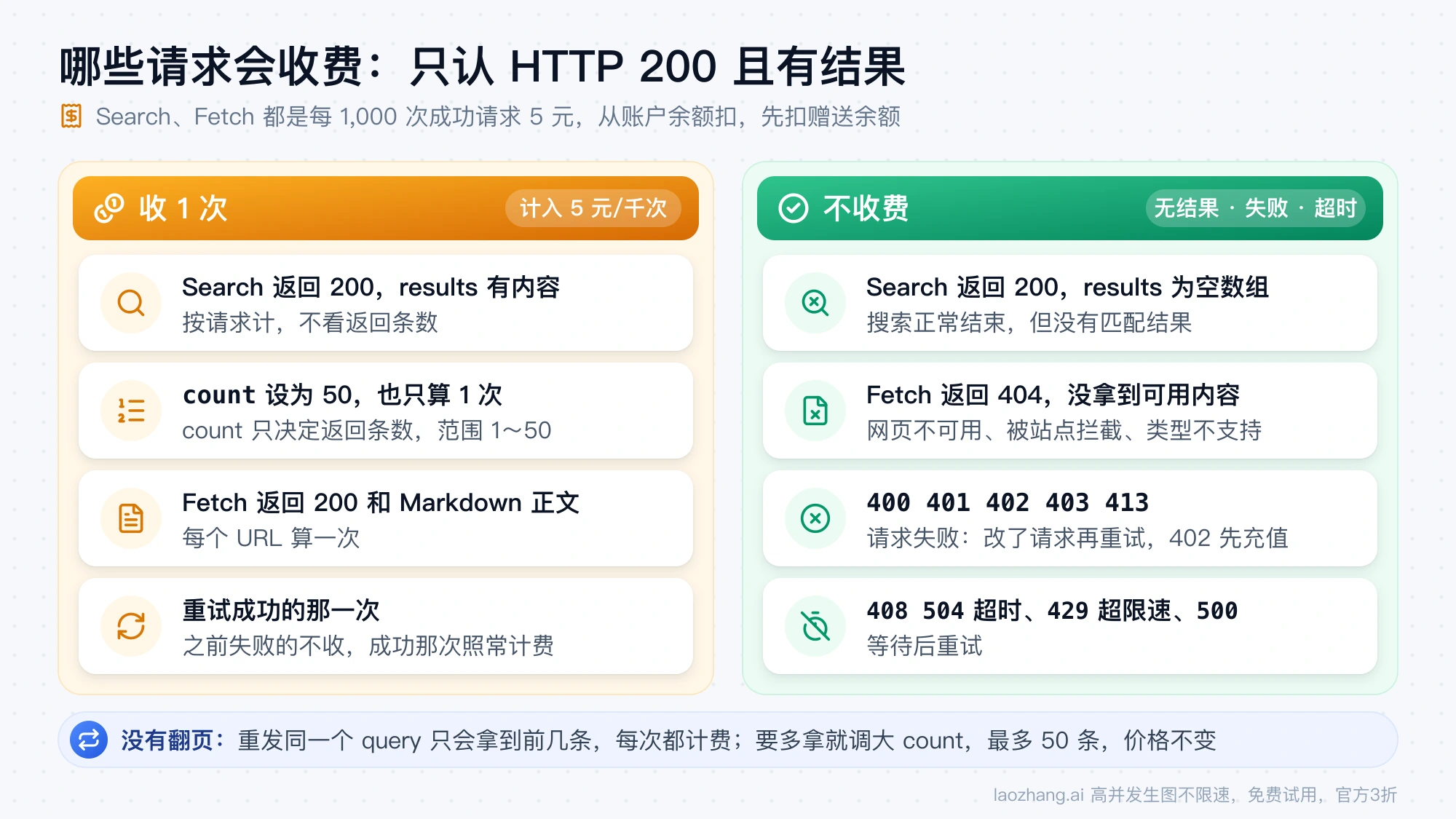The width and height of the screenshot is (1456, 819).
Task: Click the file-x icon beside 'Fetch 返回 404'
Action: tap(815, 411)
